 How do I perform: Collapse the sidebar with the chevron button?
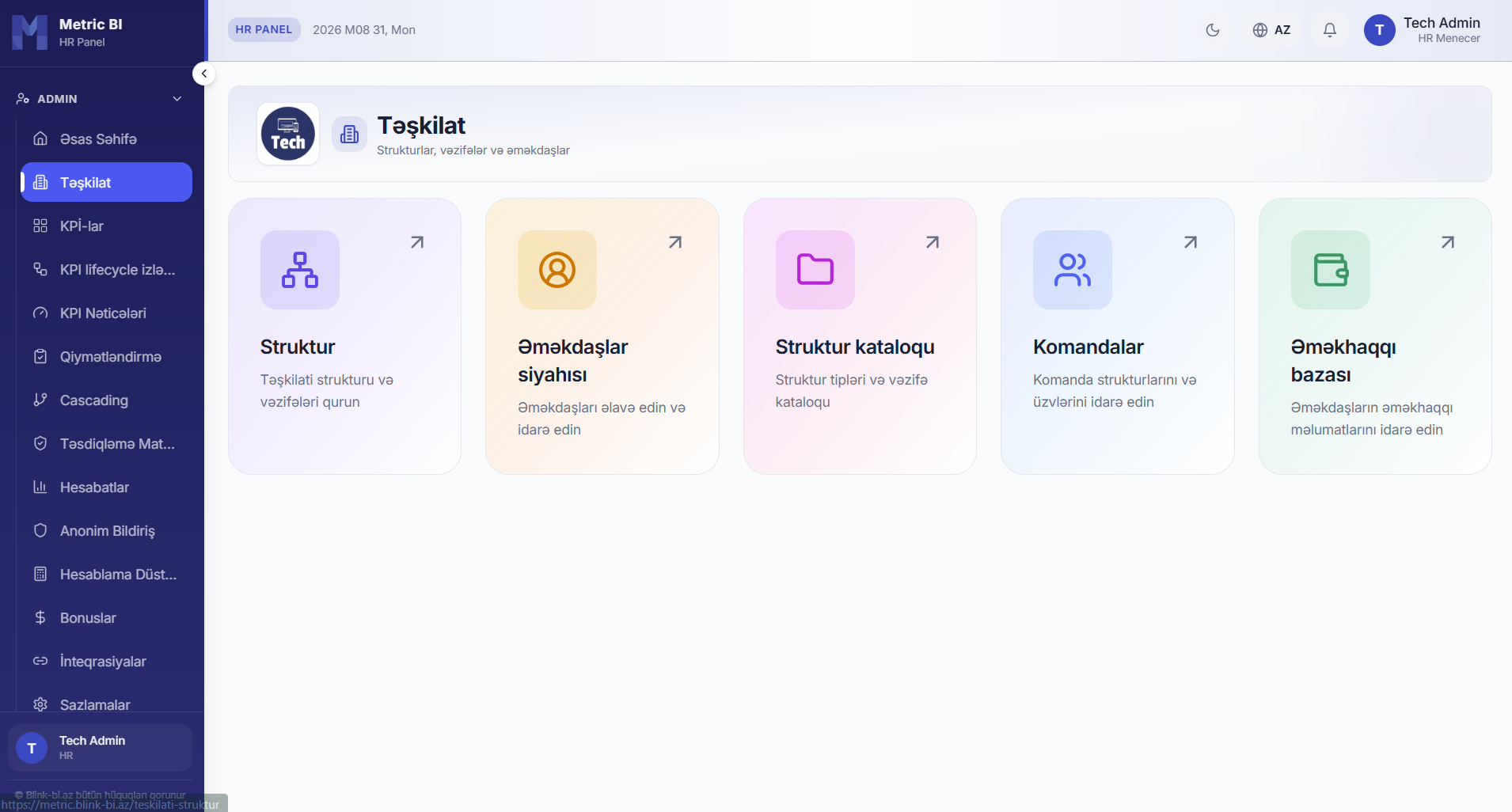pos(203,74)
